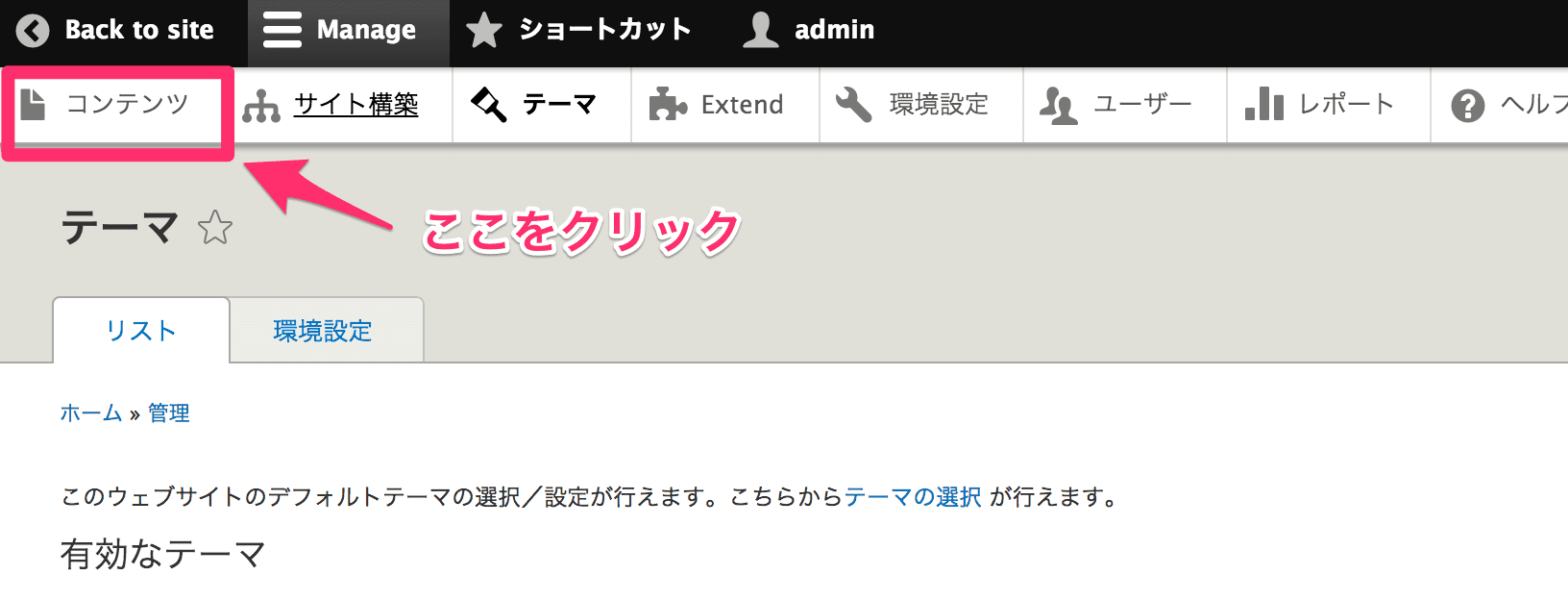Click the サイト構築 hierarchy icon

(261, 105)
